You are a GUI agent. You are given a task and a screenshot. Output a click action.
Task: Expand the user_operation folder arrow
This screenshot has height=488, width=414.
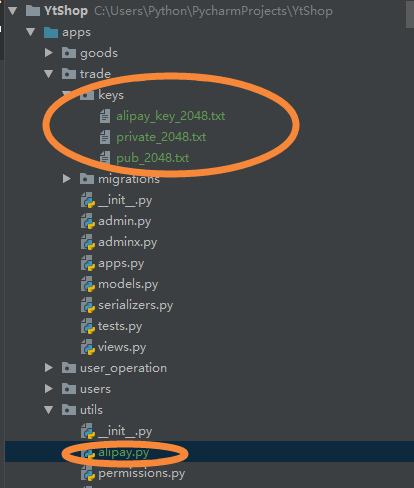tap(49, 368)
